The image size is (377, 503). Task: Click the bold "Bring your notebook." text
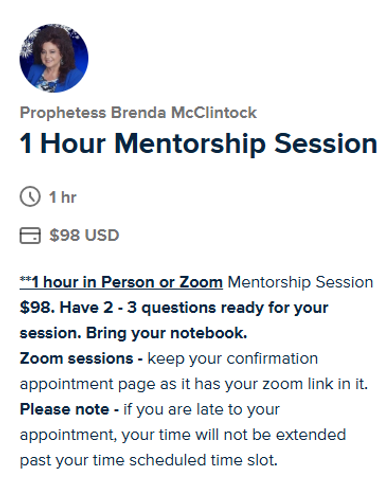167,333
